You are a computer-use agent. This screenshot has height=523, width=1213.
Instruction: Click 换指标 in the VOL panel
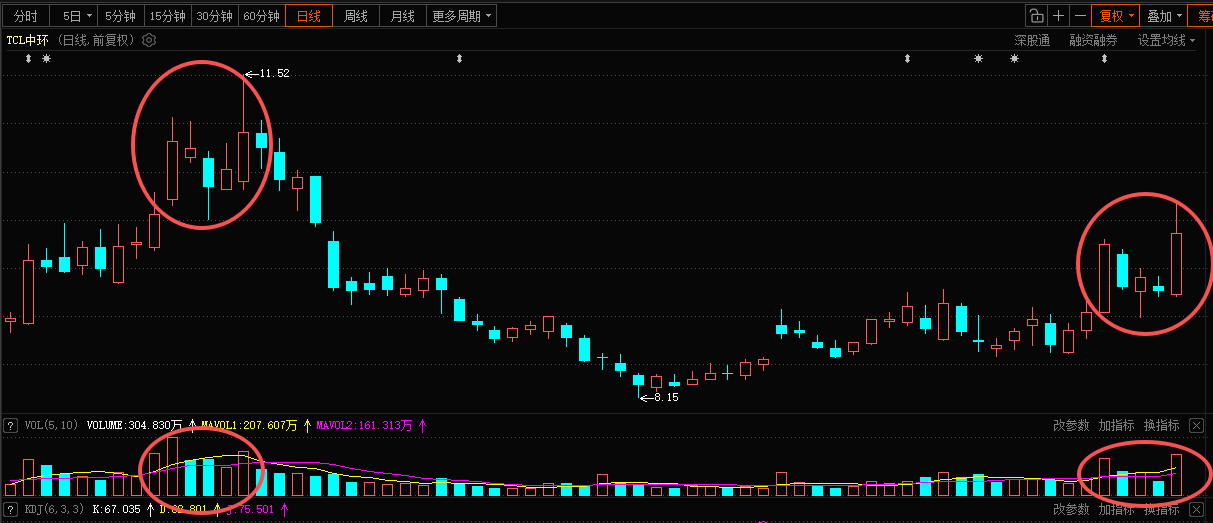click(x=1161, y=425)
